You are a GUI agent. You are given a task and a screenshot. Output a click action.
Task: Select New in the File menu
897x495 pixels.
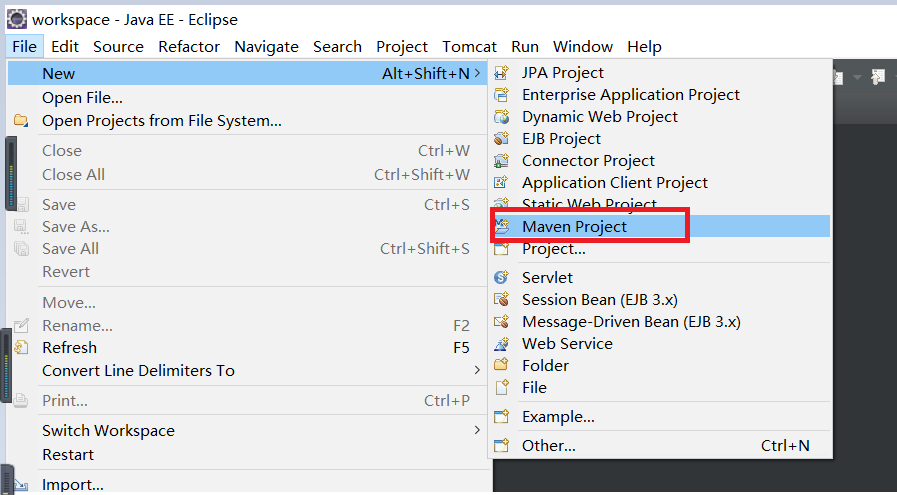point(247,73)
